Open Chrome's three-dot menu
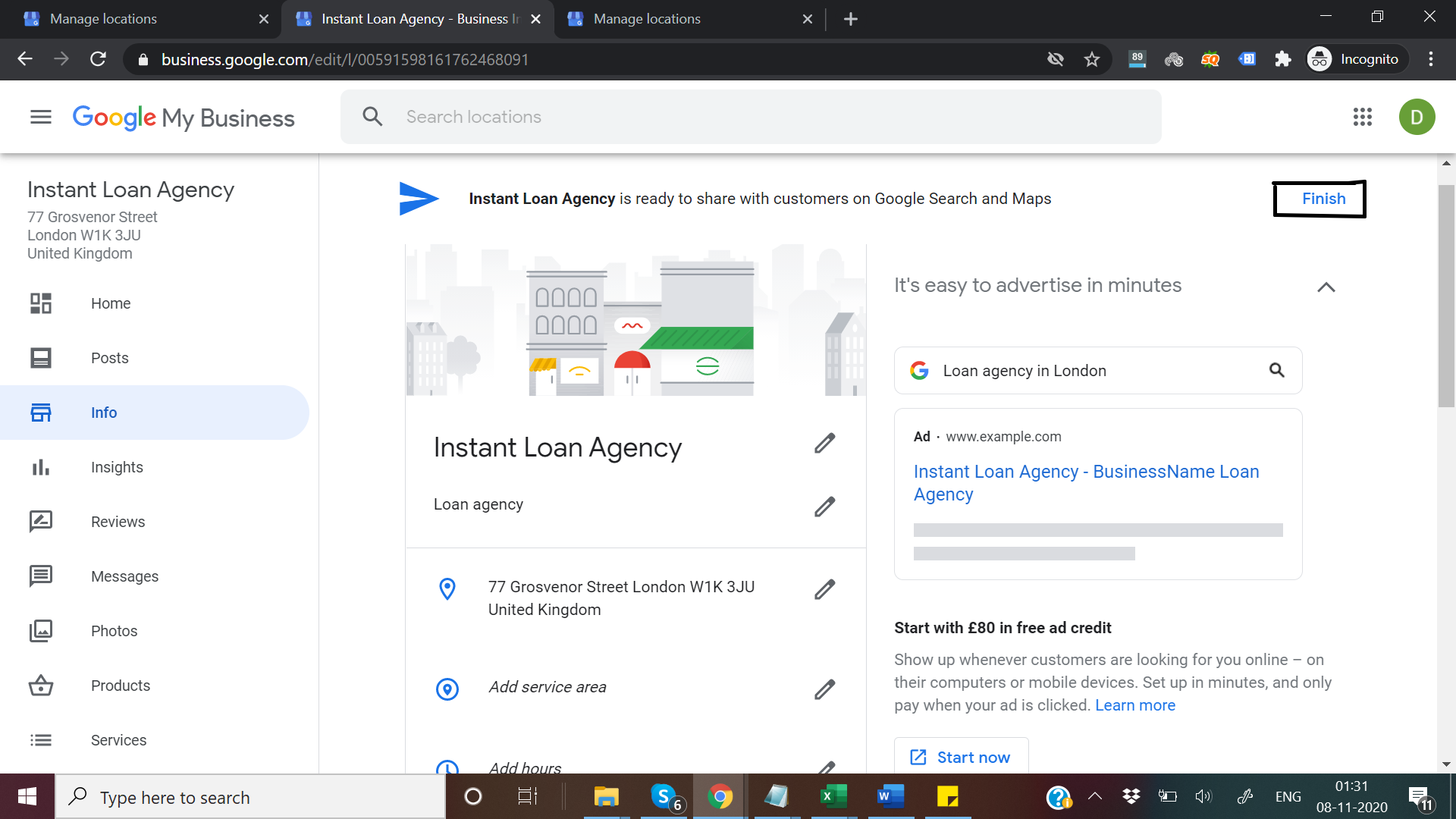1456x819 pixels. pos(1431,59)
